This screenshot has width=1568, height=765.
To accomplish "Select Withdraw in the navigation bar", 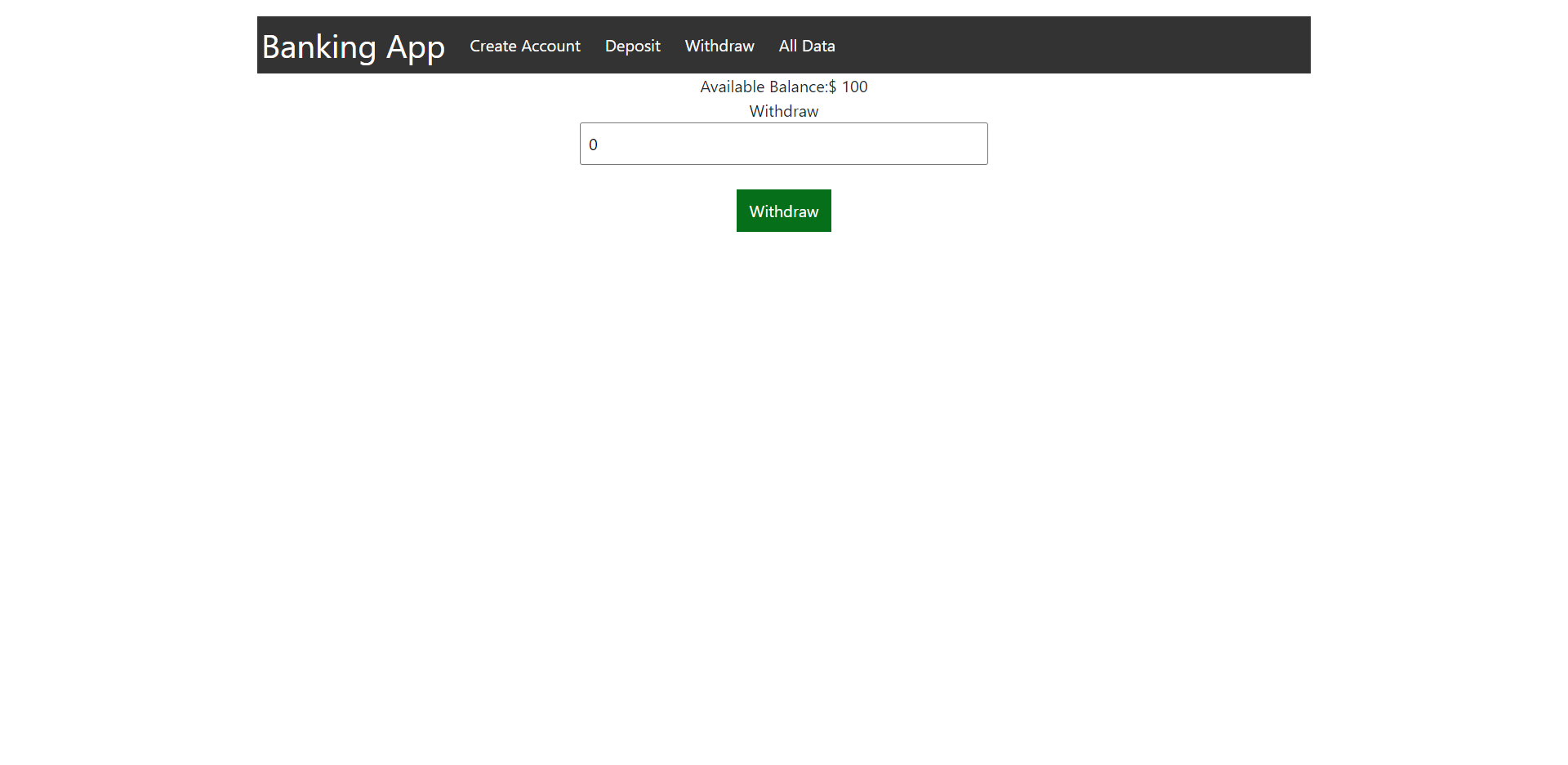I will coord(719,46).
